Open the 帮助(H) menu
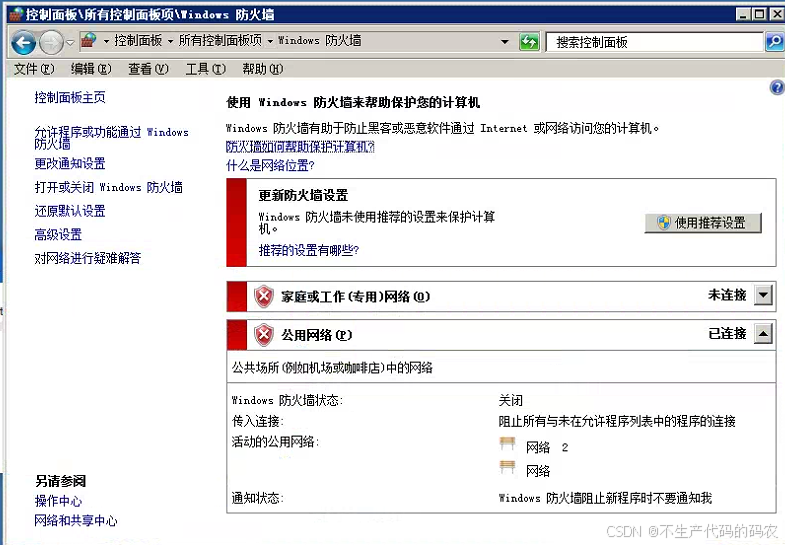Screen dimensions: 785x545 pos(262,69)
